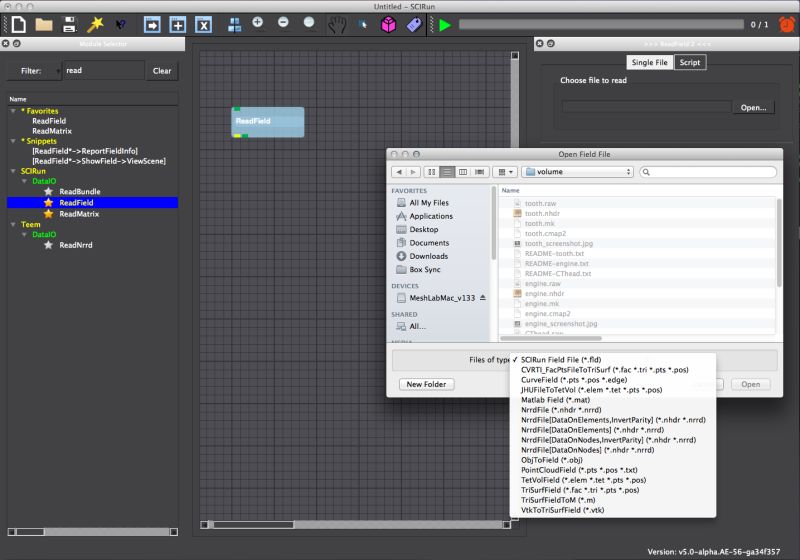The width and height of the screenshot is (800, 560).
Task: Toggle the ReadMatrix favorite star under SCIRun
Action: pyautogui.click(x=48, y=214)
